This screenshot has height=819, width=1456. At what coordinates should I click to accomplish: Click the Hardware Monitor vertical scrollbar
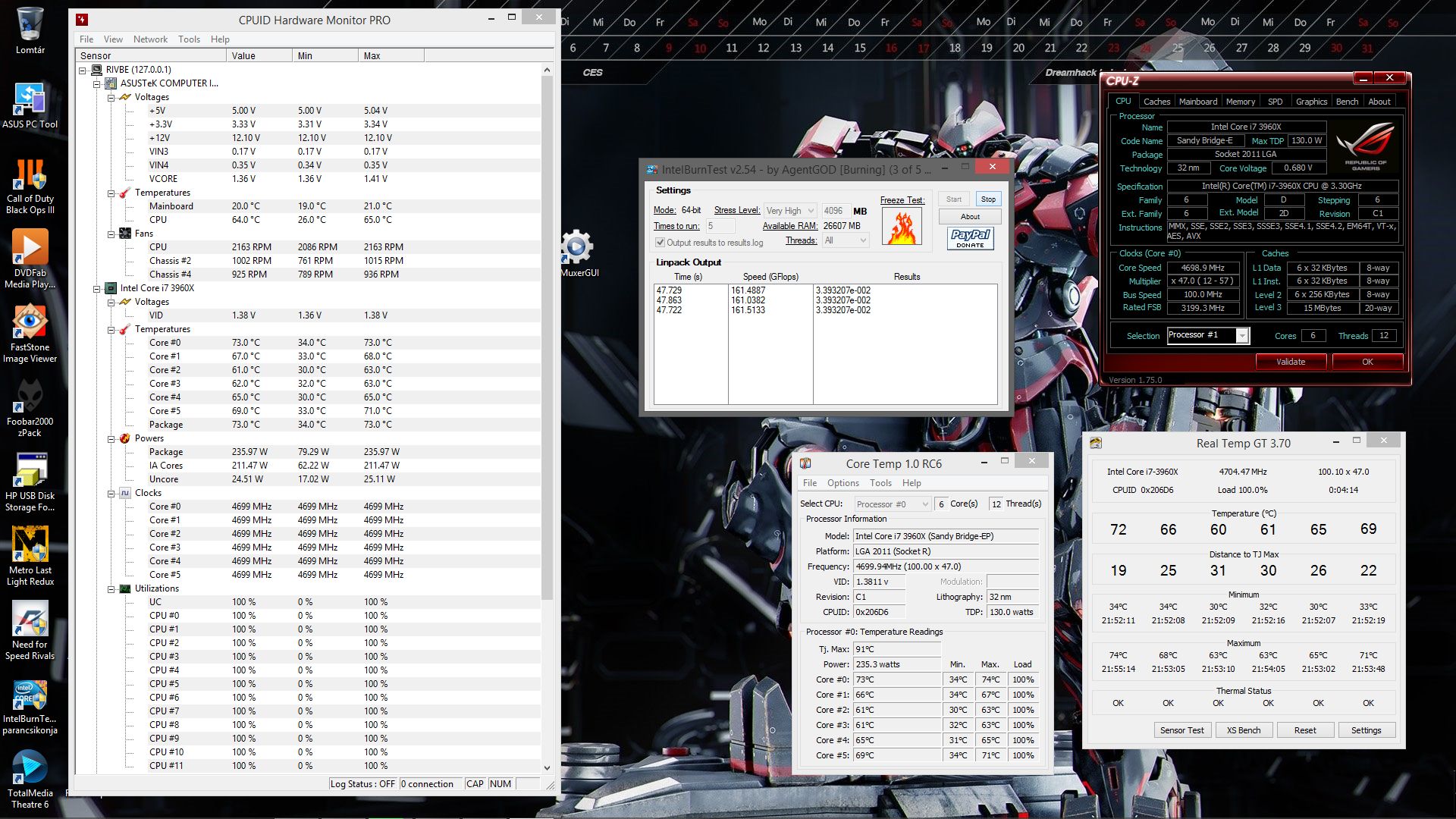(548, 337)
